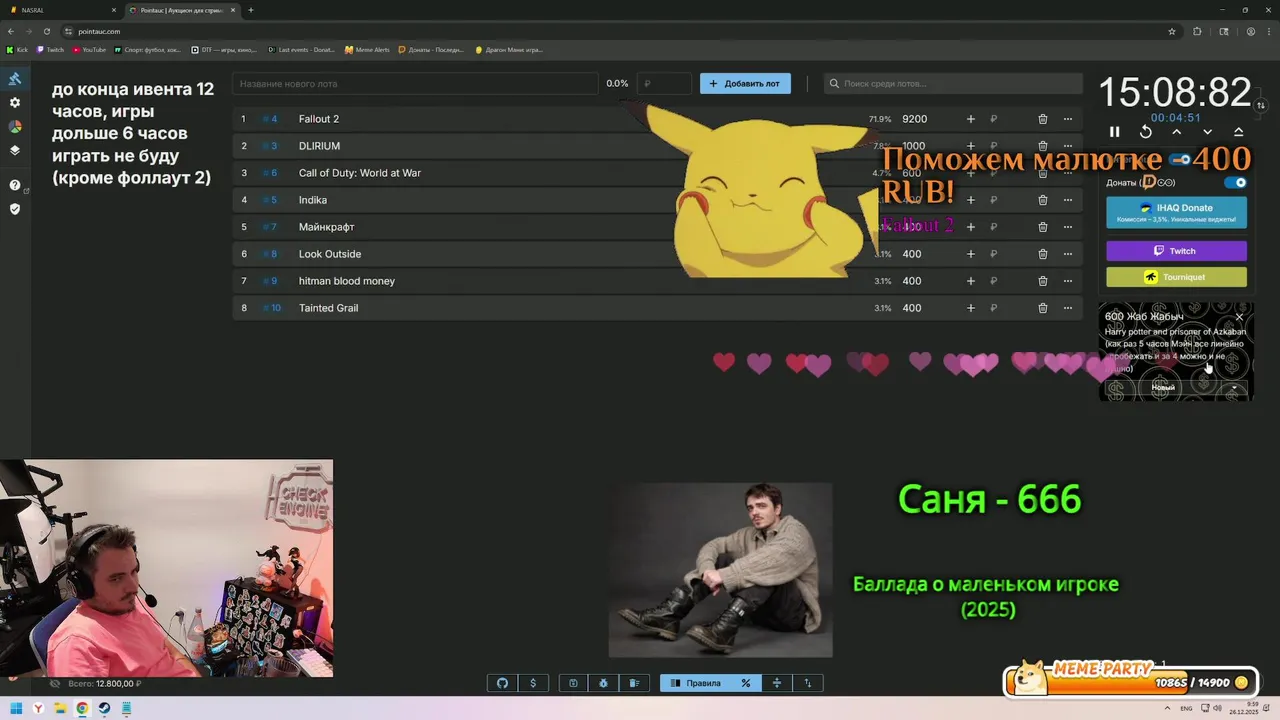Focus the search among lots field
This screenshot has height=720, width=1280.
tap(953, 84)
